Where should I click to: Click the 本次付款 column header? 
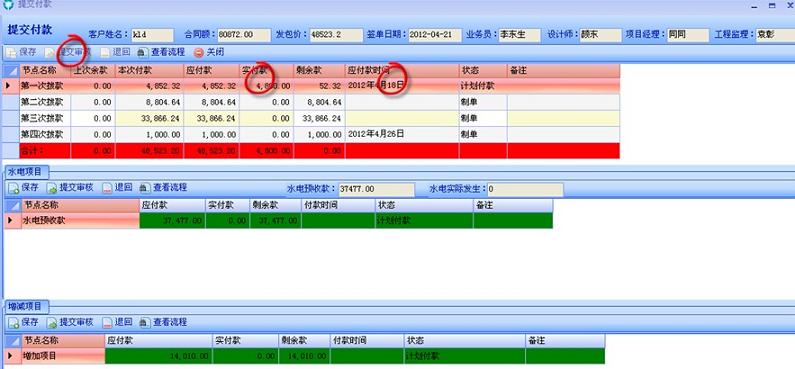(x=149, y=70)
